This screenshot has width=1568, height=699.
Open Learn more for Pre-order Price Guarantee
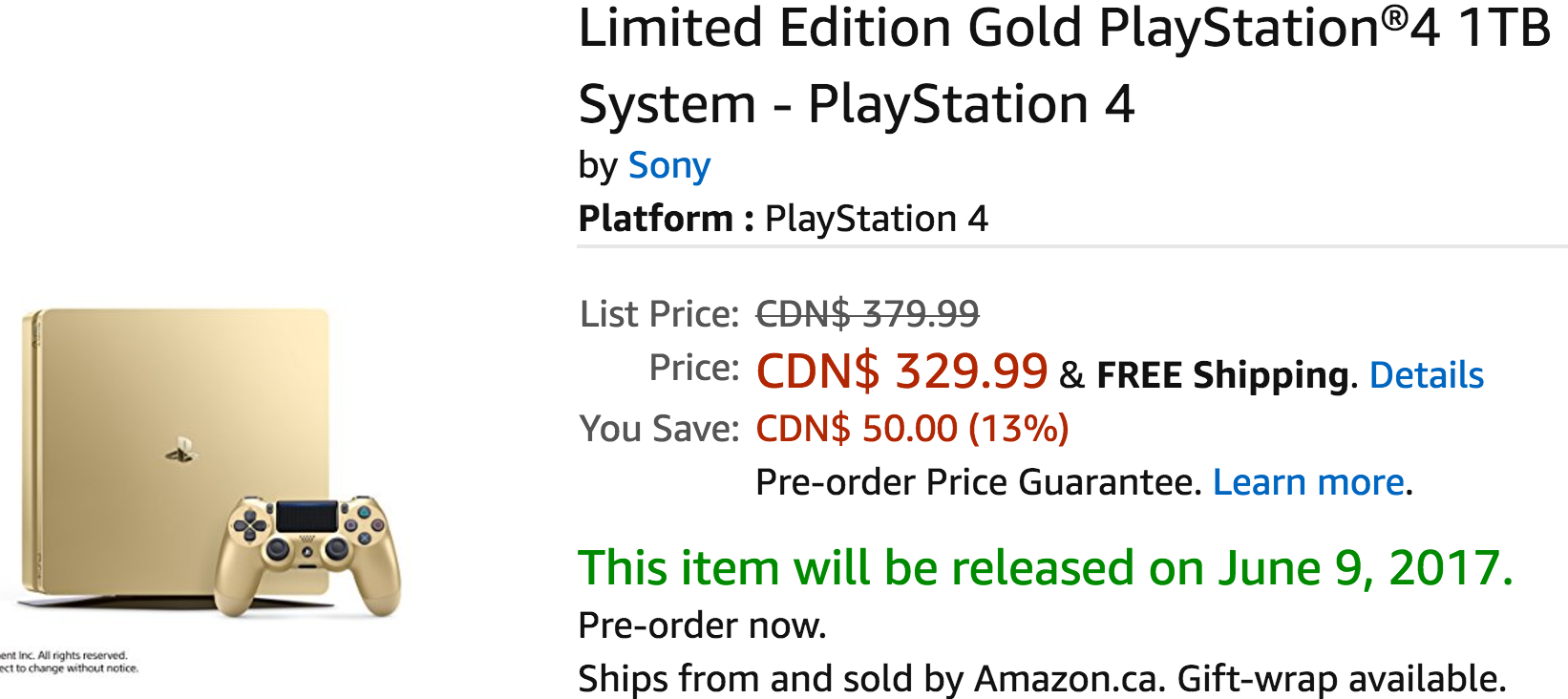(1308, 482)
